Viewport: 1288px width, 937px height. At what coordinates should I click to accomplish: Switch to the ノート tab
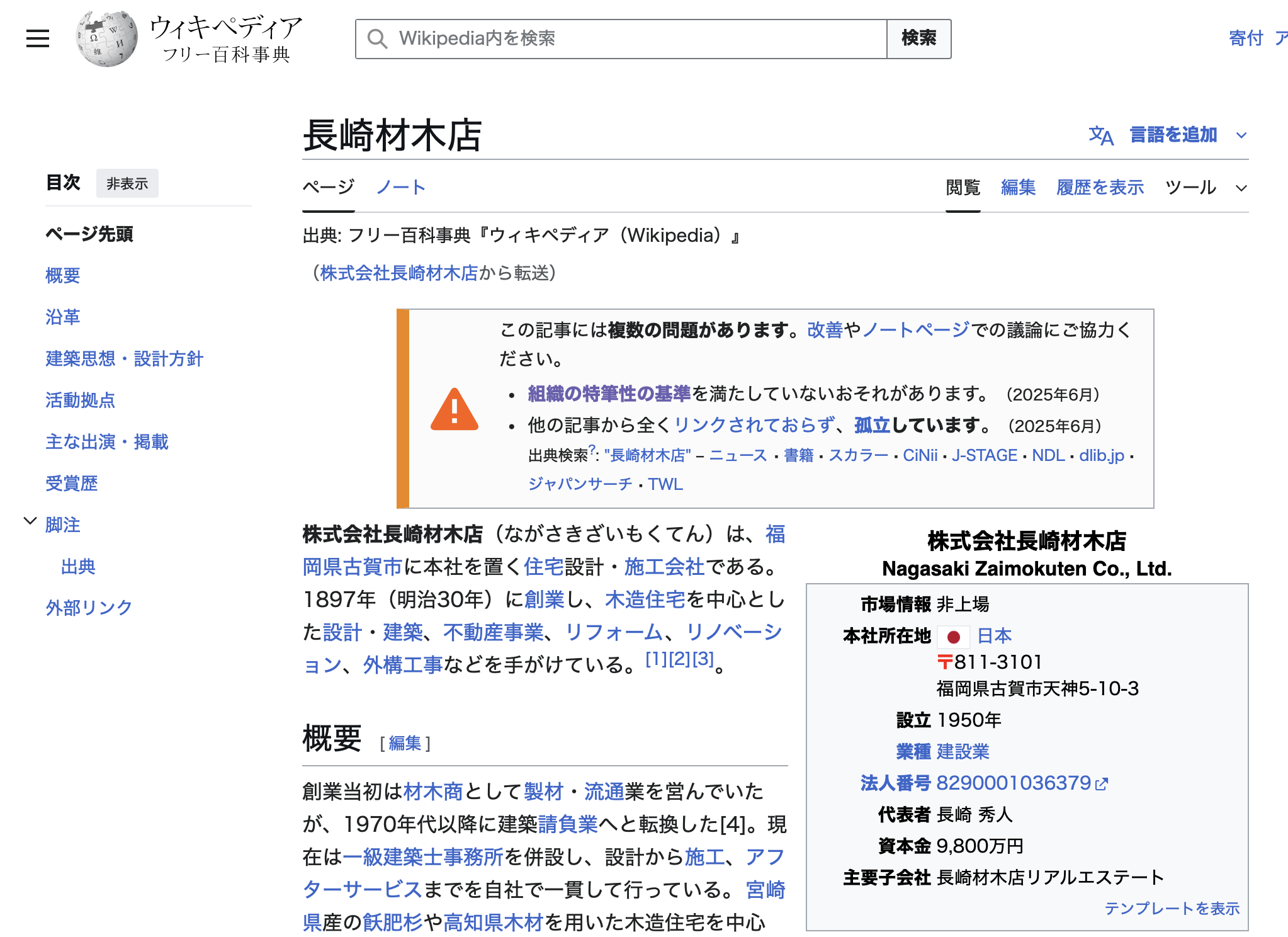coord(400,187)
